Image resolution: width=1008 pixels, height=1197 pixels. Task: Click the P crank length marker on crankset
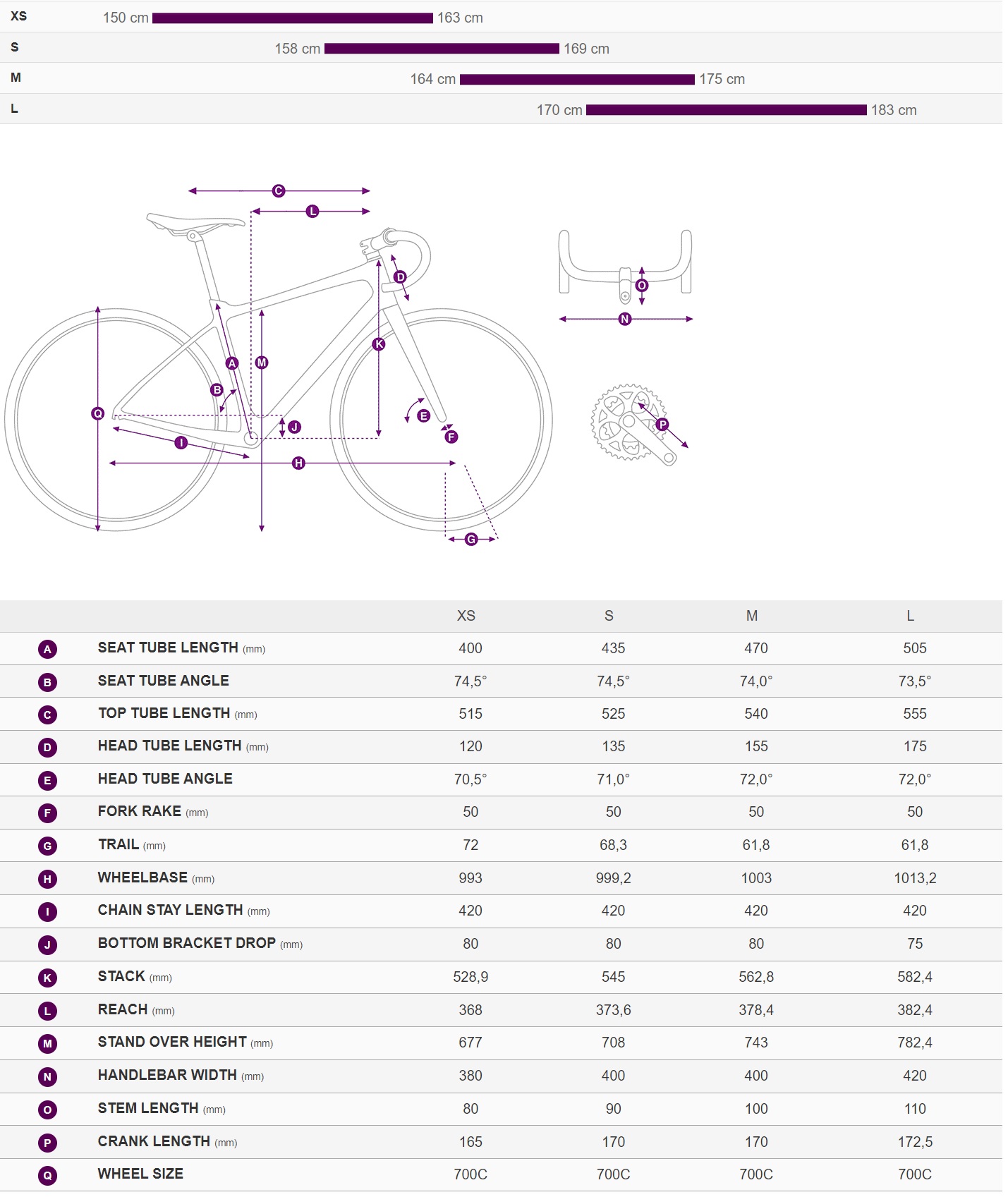662,424
